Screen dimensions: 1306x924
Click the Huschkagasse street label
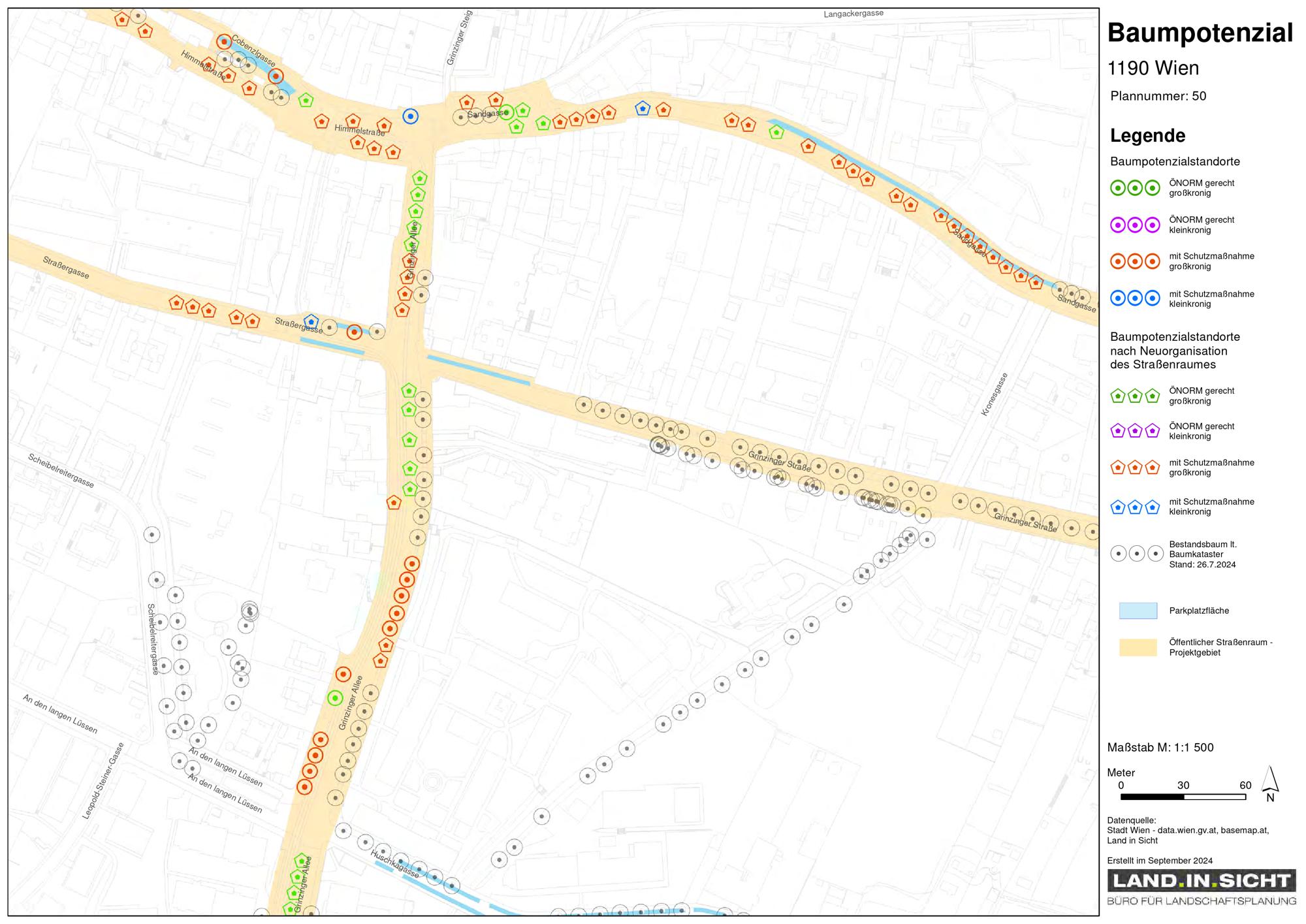click(x=394, y=863)
